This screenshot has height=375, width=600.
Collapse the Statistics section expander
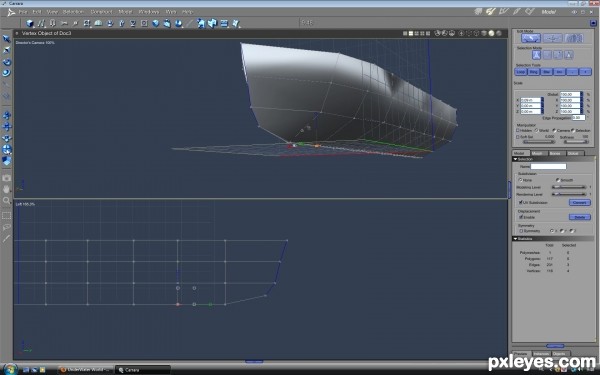515,239
